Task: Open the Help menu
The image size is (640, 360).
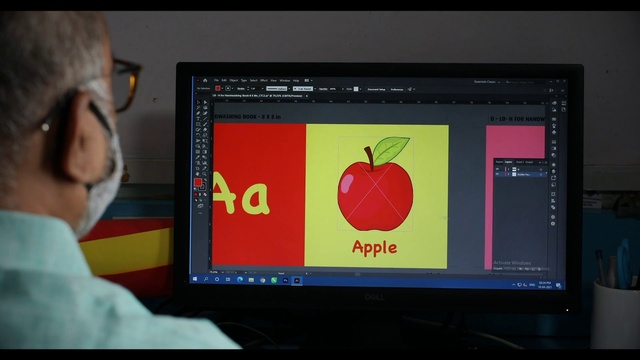Action: tap(296, 80)
